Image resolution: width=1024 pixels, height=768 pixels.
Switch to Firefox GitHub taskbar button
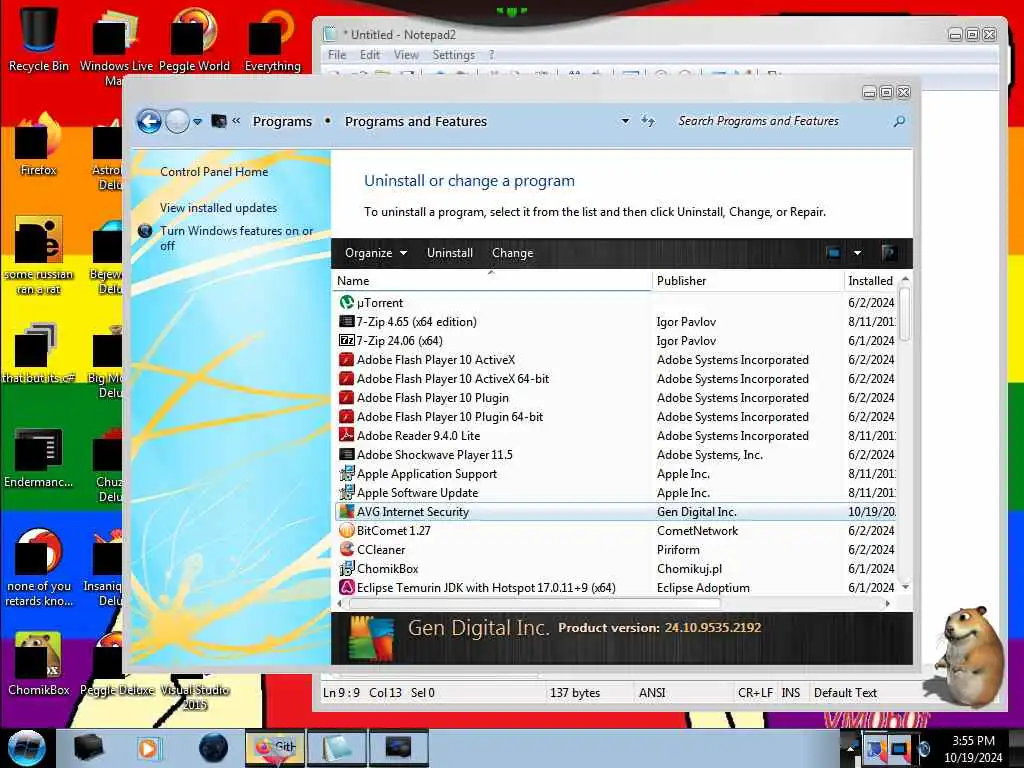click(274, 748)
